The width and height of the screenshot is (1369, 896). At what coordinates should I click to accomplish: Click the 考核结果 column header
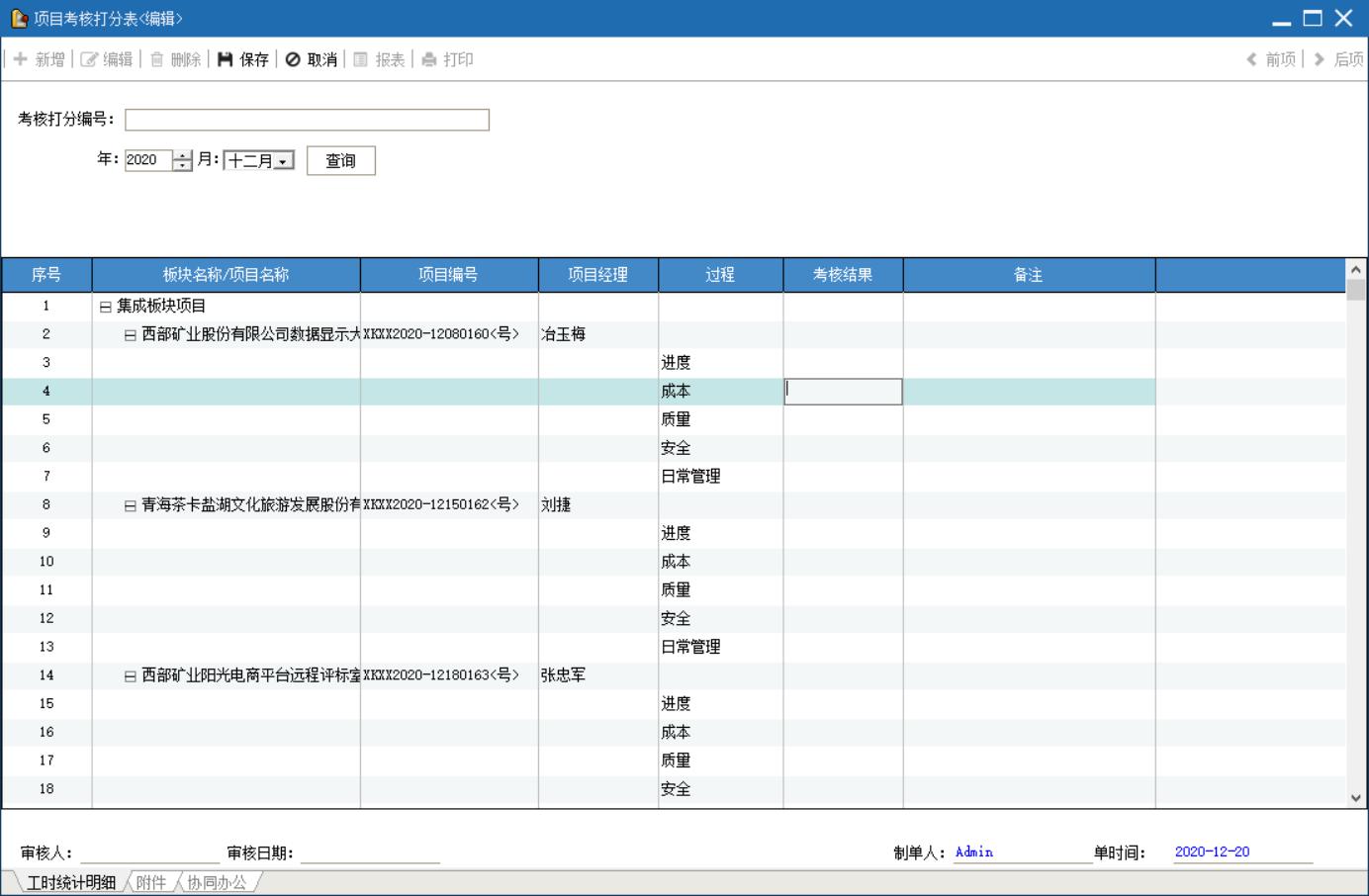click(x=843, y=275)
